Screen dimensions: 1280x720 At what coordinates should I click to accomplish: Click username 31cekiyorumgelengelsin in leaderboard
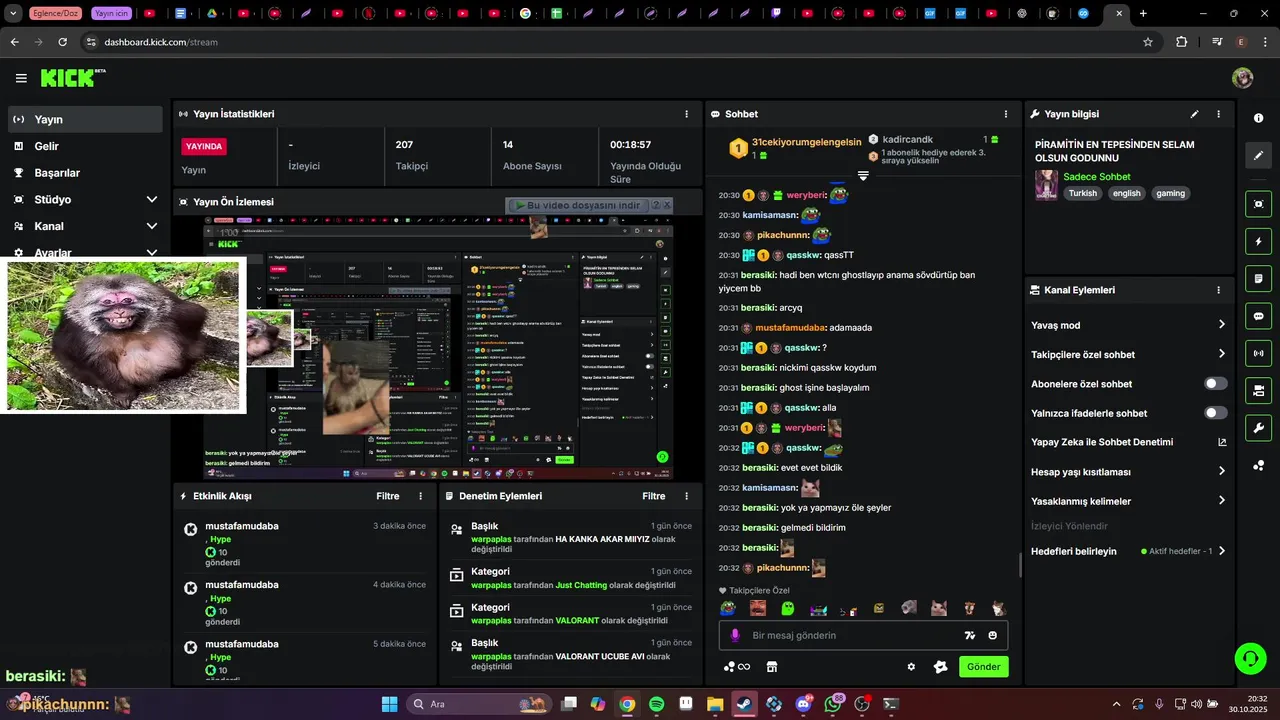(806, 142)
